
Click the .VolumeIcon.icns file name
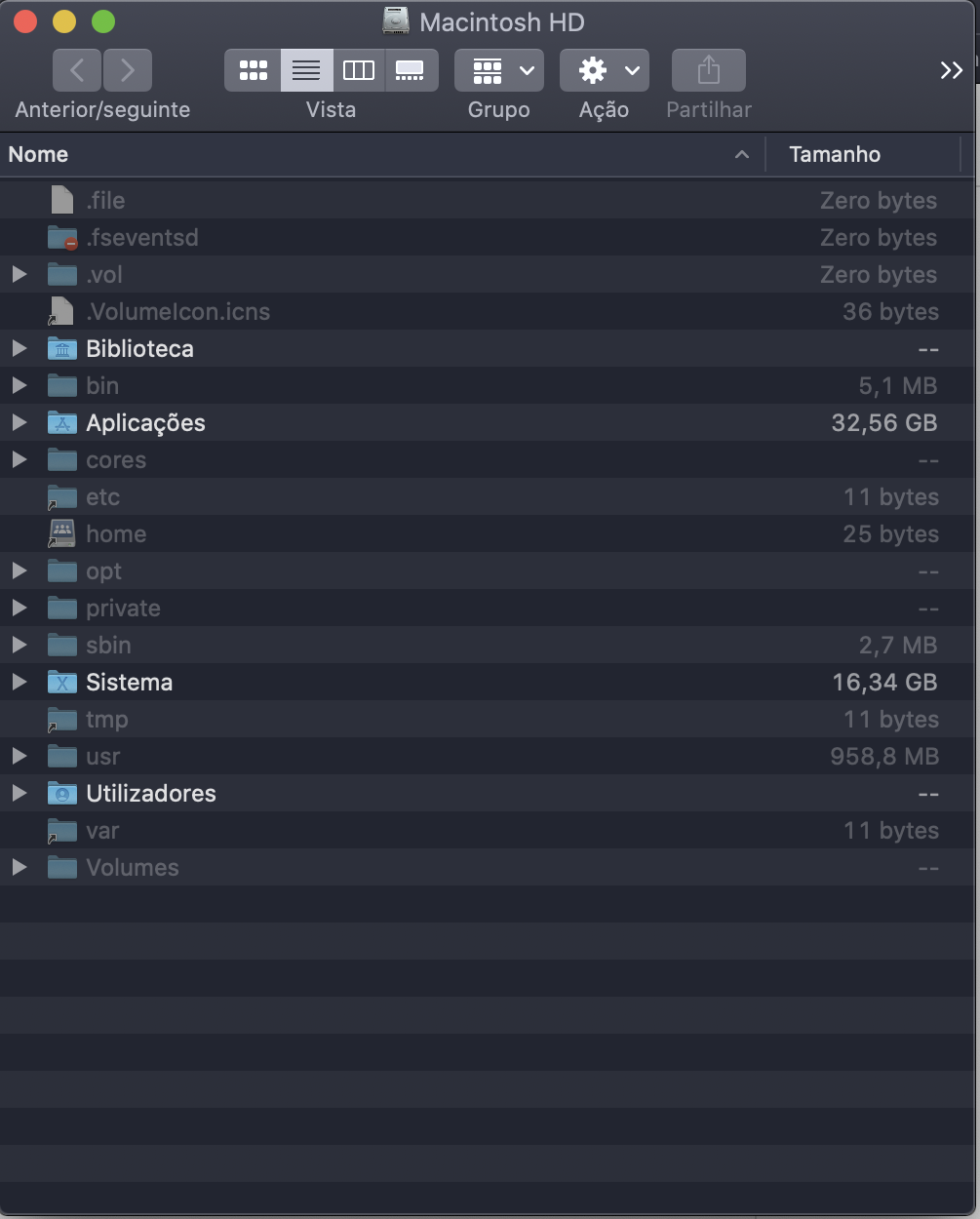(x=178, y=311)
